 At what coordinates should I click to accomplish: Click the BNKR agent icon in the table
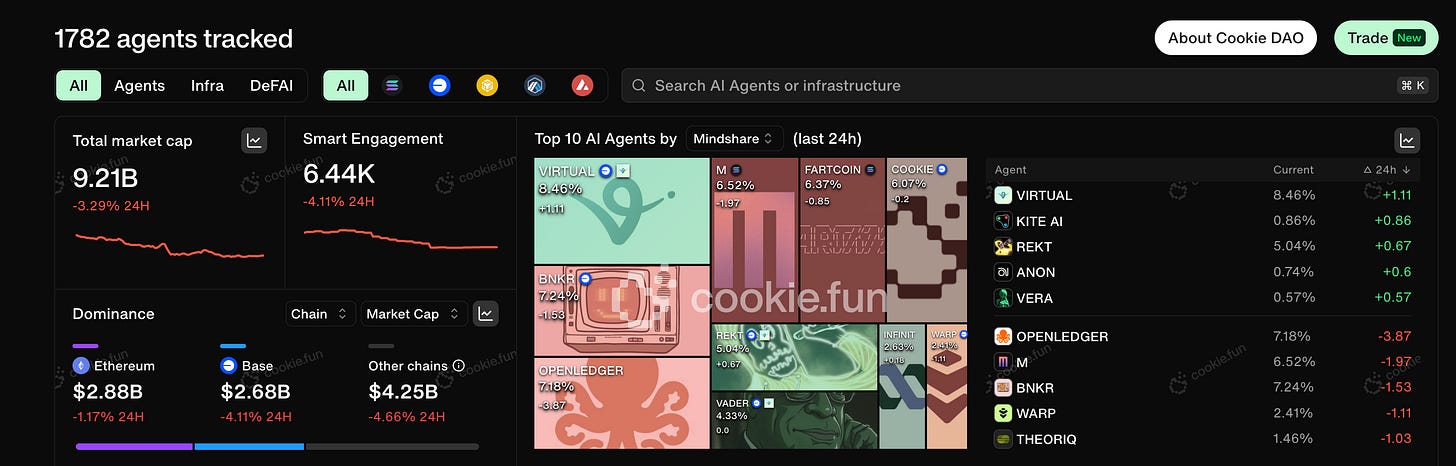click(1003, 388)
